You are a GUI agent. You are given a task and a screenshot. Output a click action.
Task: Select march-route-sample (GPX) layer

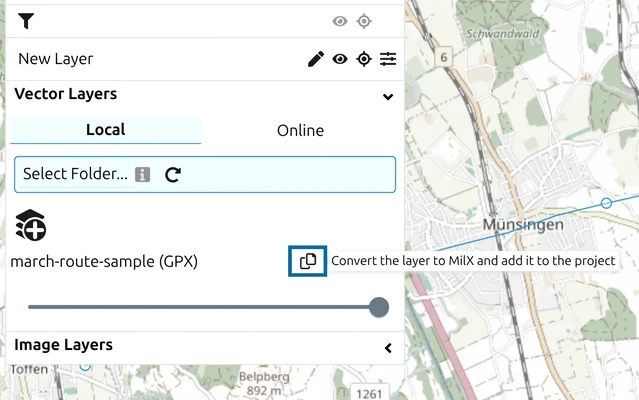point(104,262)
